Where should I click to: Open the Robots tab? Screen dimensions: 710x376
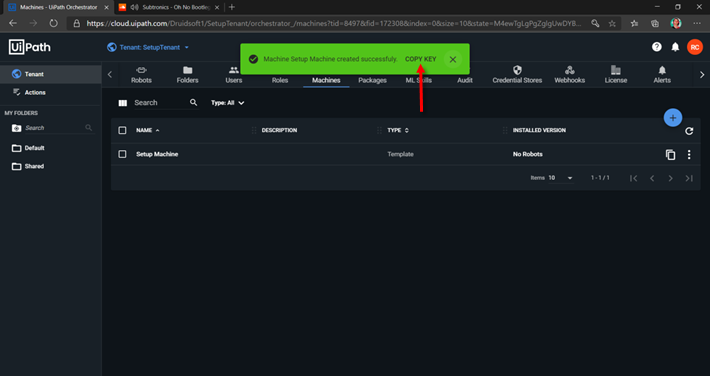coord(141,75)
